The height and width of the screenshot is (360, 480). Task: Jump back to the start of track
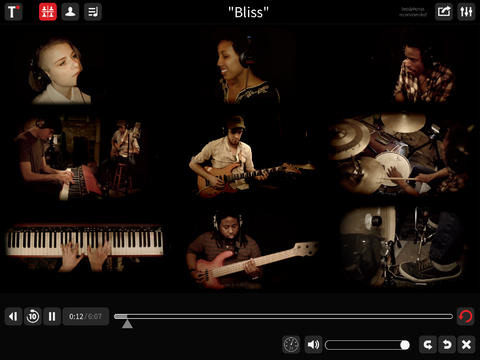pos(13,316)
